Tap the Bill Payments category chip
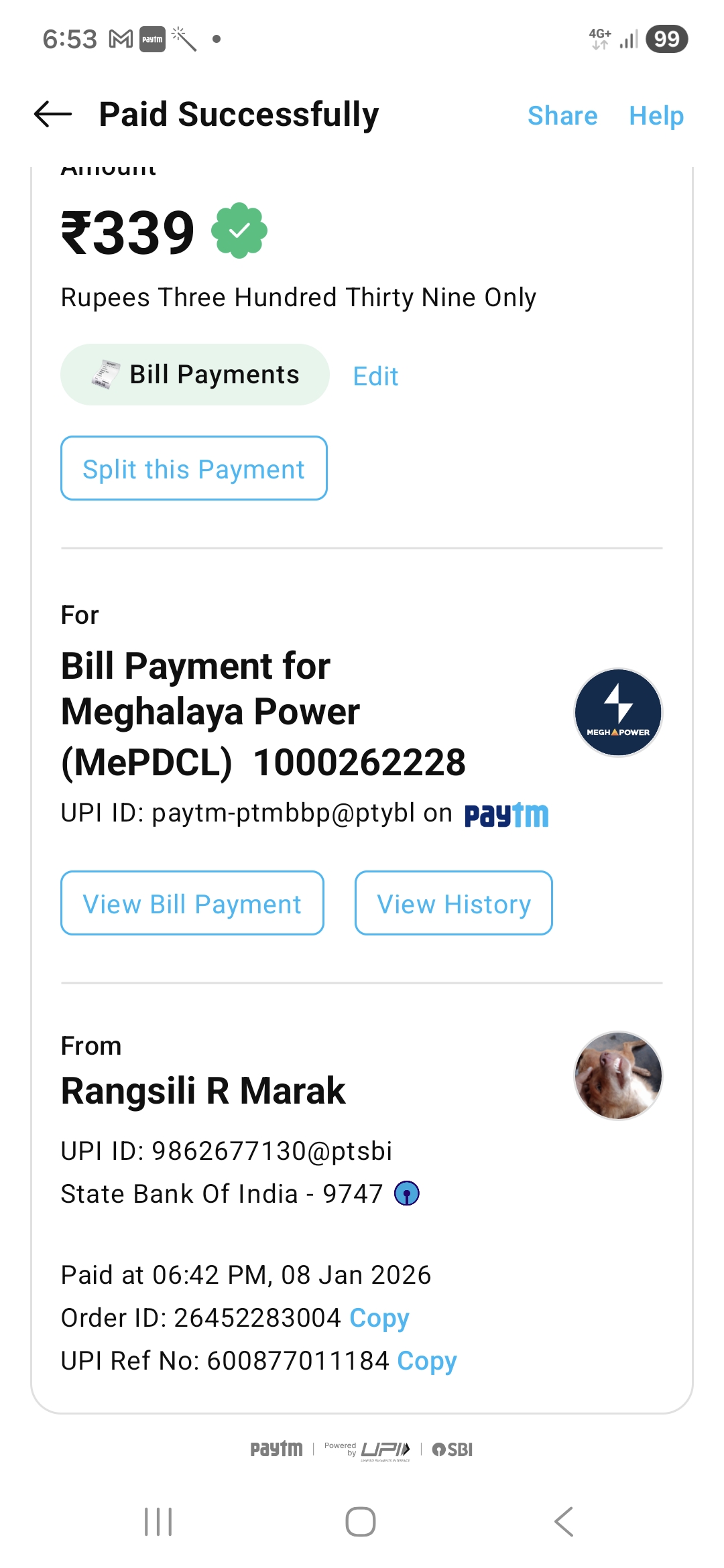Screen dimensions: 724x1568 click(x=195, y=375)
